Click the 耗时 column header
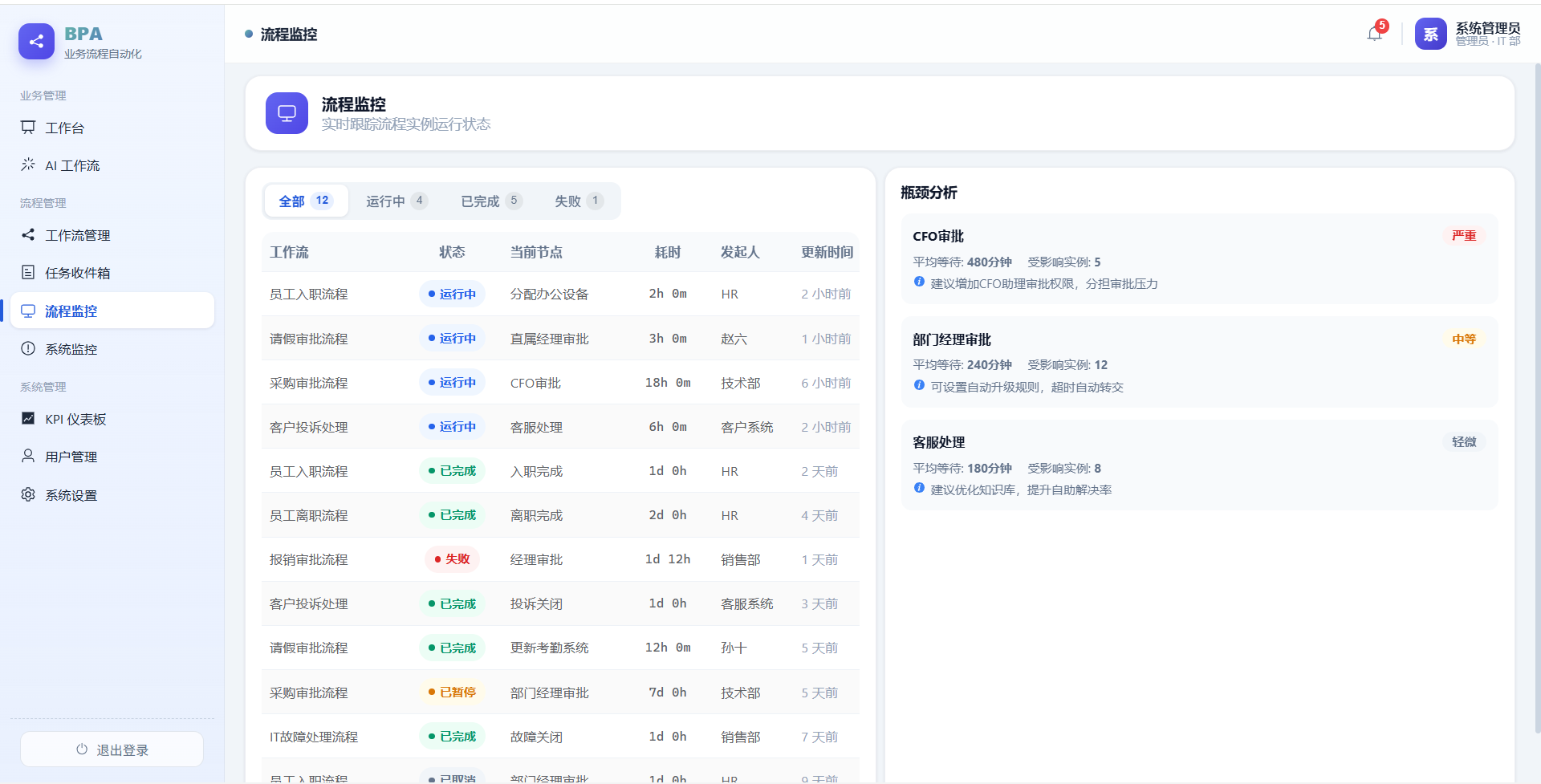Screen dimensions: 1541x784 click(668, 252)
